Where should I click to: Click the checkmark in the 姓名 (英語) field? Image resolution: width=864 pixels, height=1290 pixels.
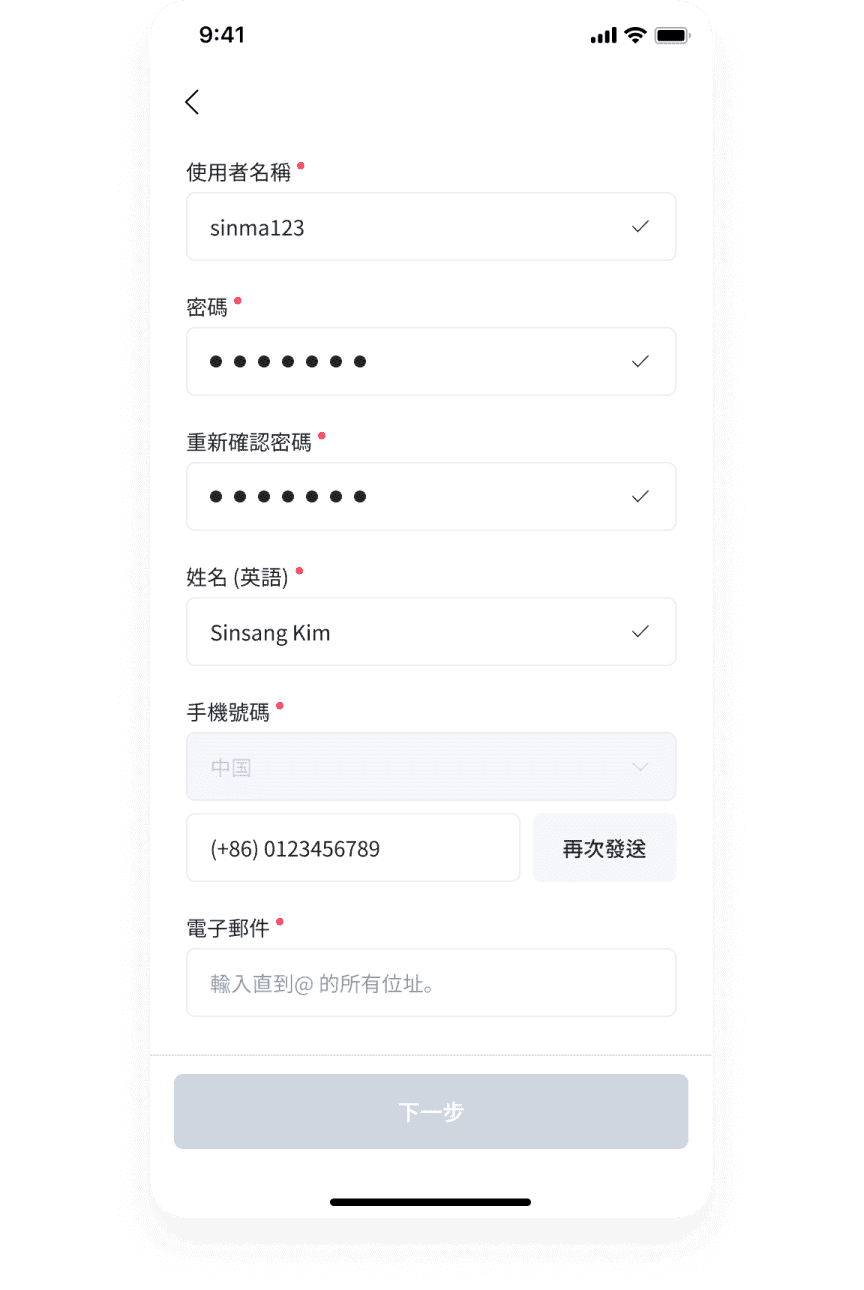tap(640, 632)
